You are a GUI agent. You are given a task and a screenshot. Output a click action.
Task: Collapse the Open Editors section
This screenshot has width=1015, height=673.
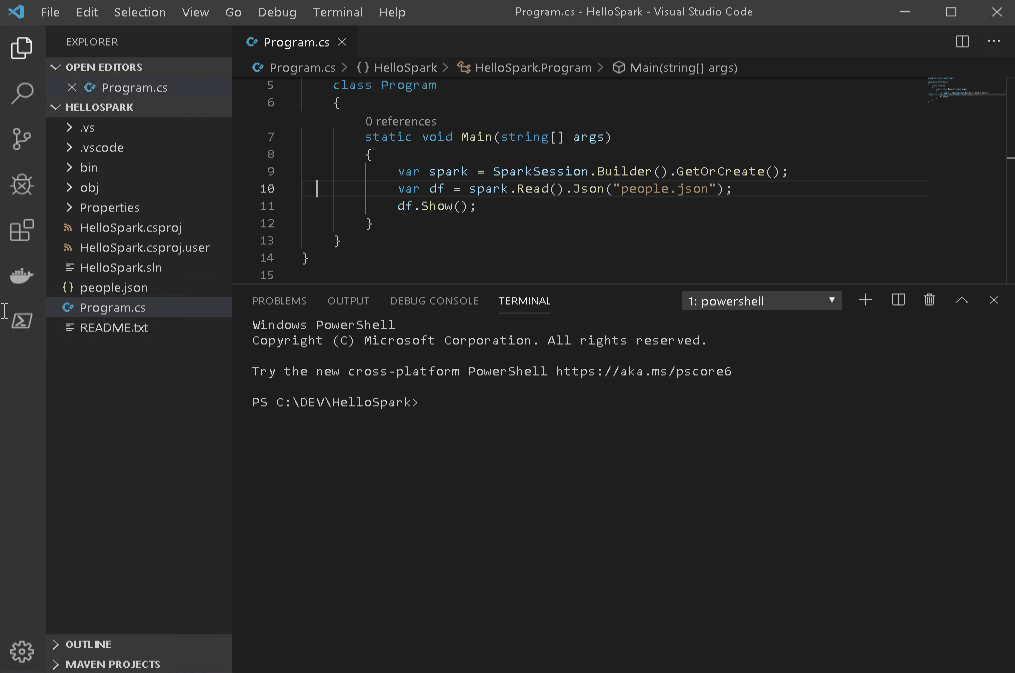pos(56,67)
